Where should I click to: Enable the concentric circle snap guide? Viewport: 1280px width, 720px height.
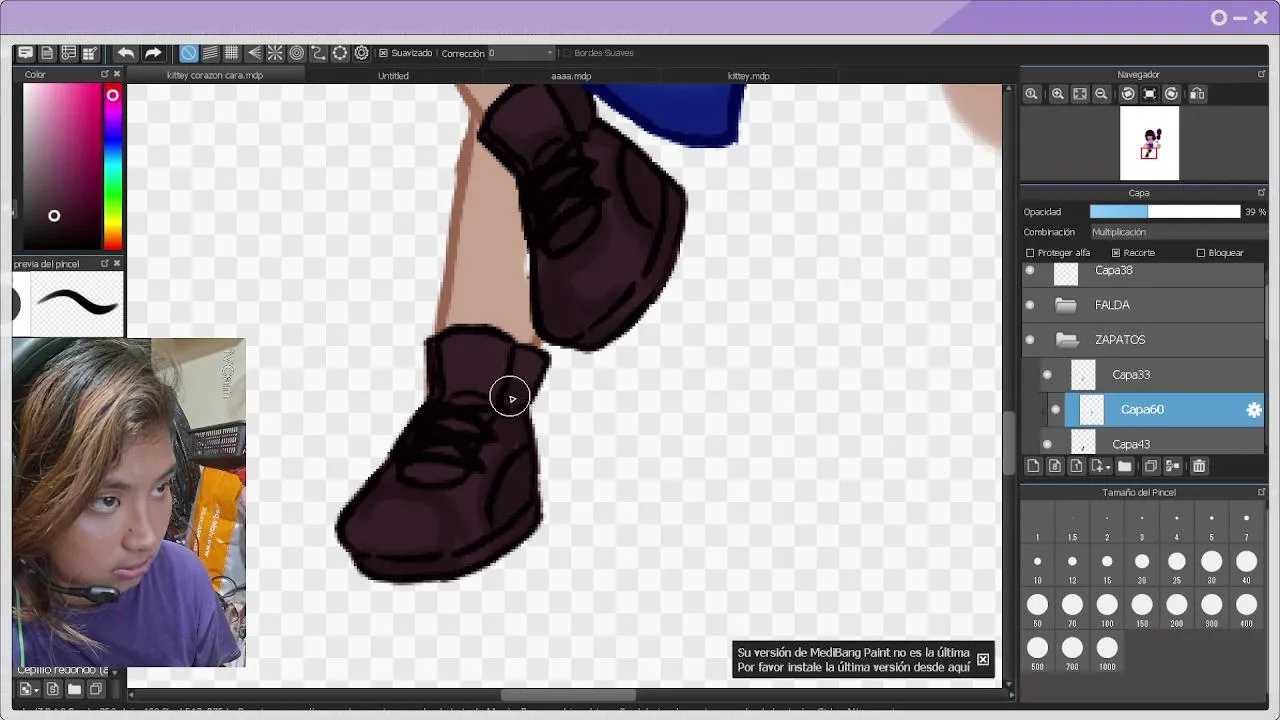tap(297, 53)
